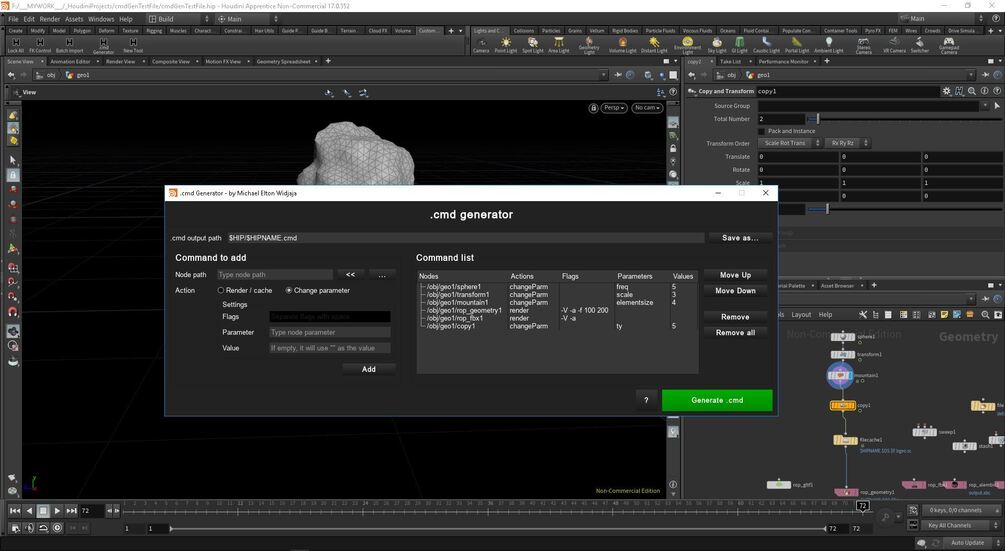The image size is (1005, 551).
Task: Click the timeline frame 72 marker
Action: pyautogui.click(x=863, y=506)
